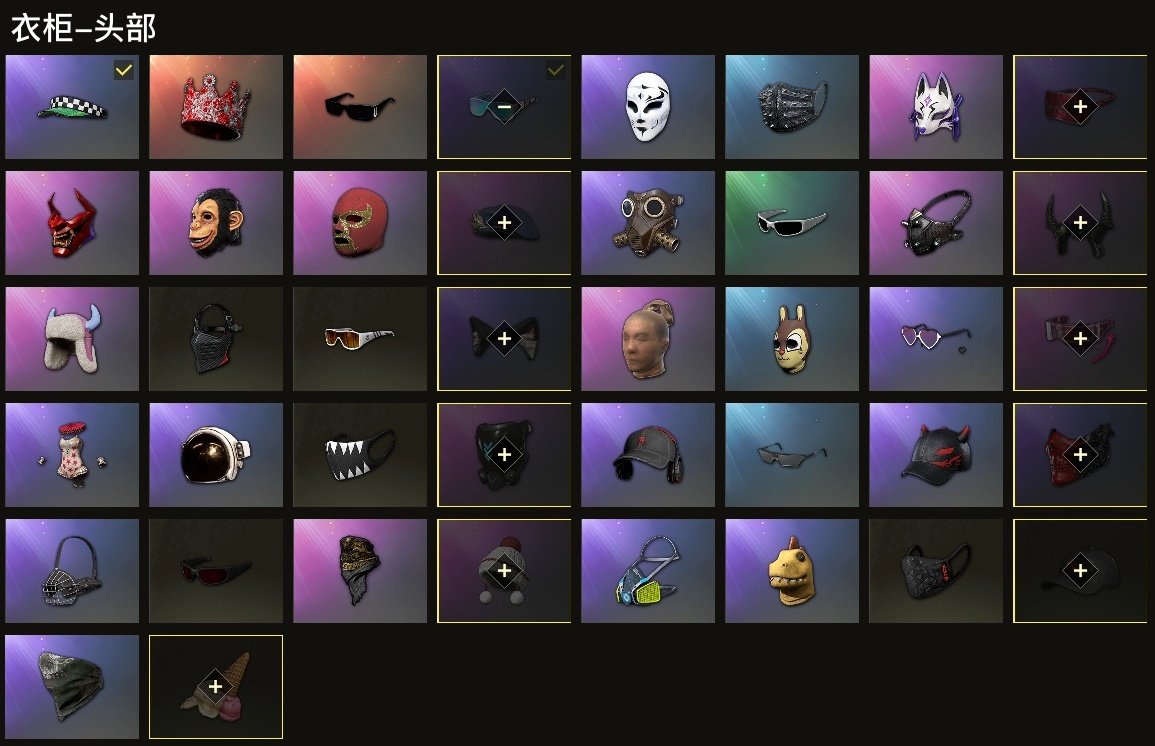Select the steampunk brass gas mask
Viewport: 1155px width, 746px height.
click(647, 223)
